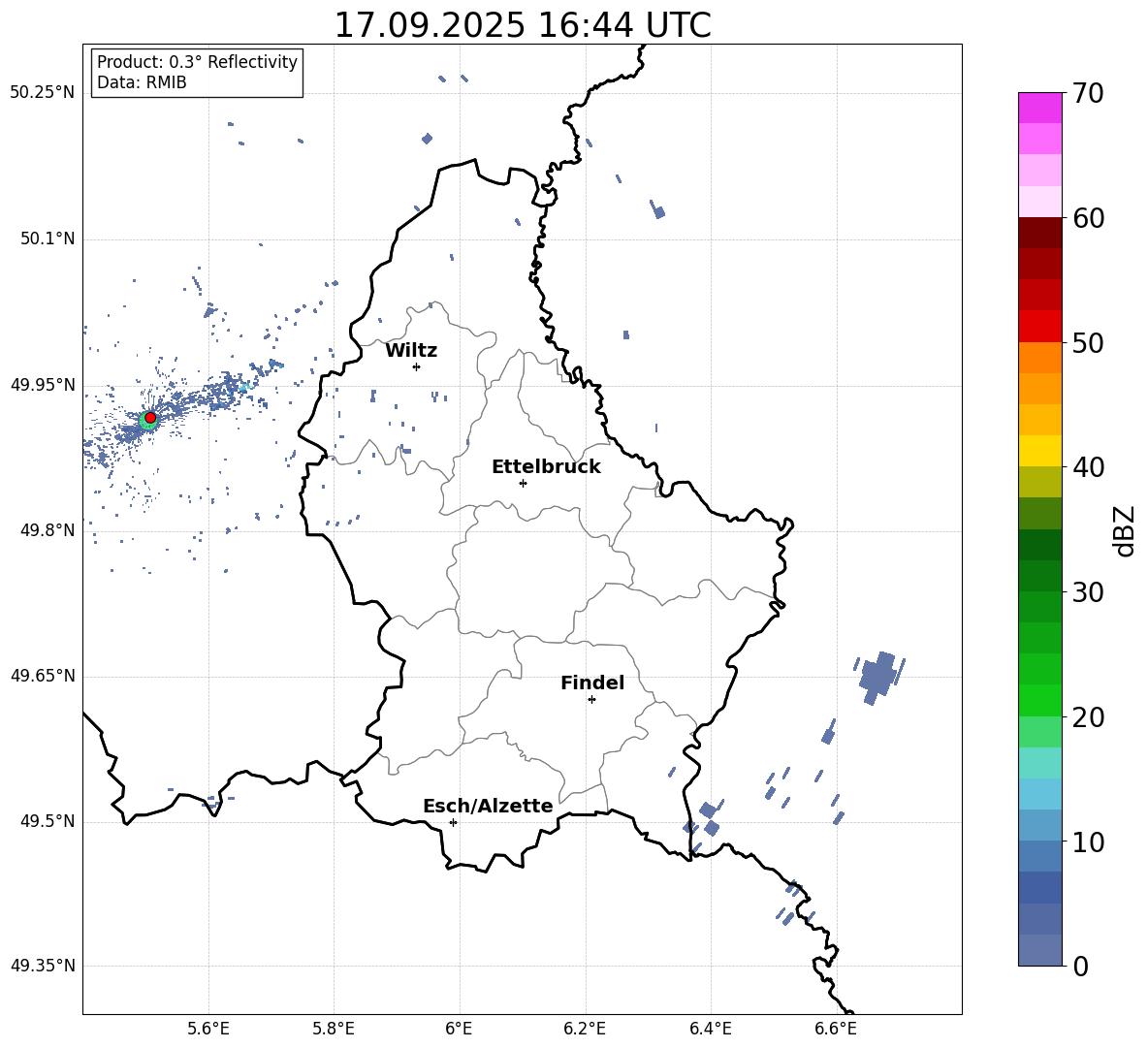Click the large blue echo near 6.7°E
The width and height of the screenshot is (1148, 1048).
(x=878, y=675)
